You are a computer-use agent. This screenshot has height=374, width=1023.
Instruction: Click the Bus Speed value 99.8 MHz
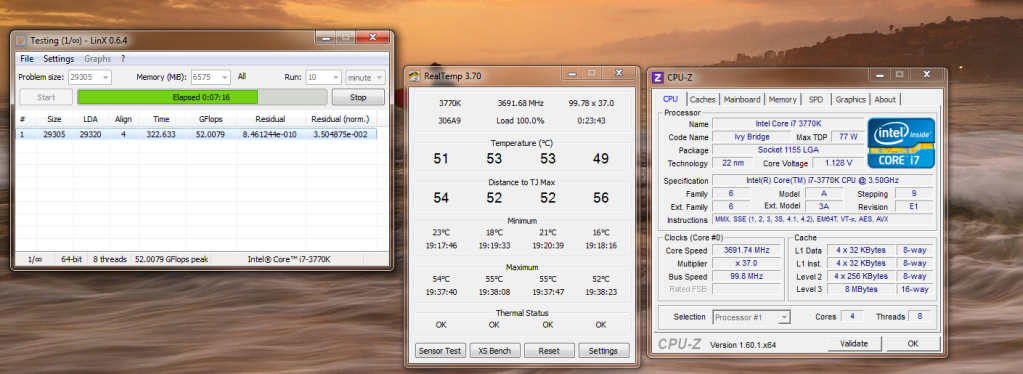pos(746,276)
